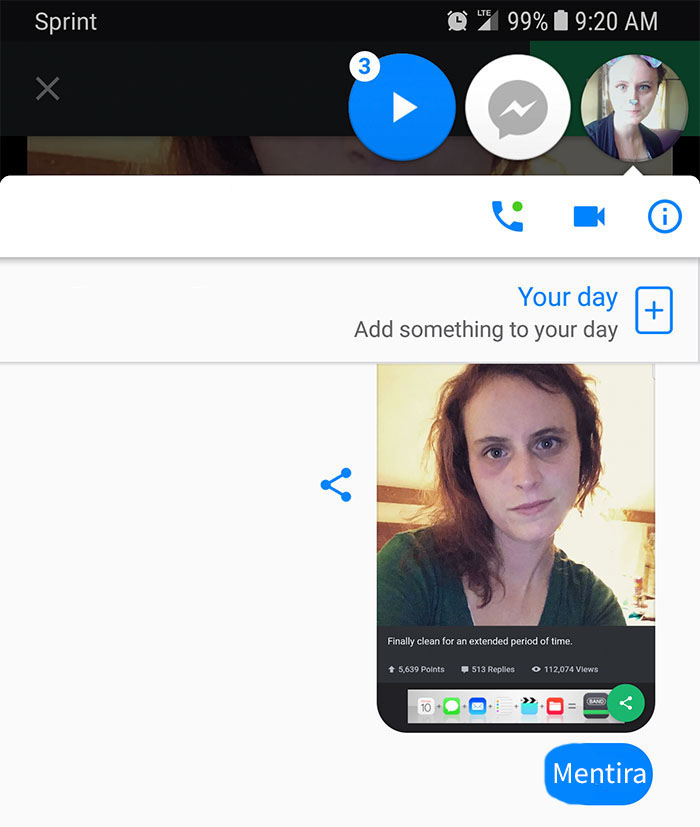
Task: Add to your day with the plus icon
Action: (654, 310)
